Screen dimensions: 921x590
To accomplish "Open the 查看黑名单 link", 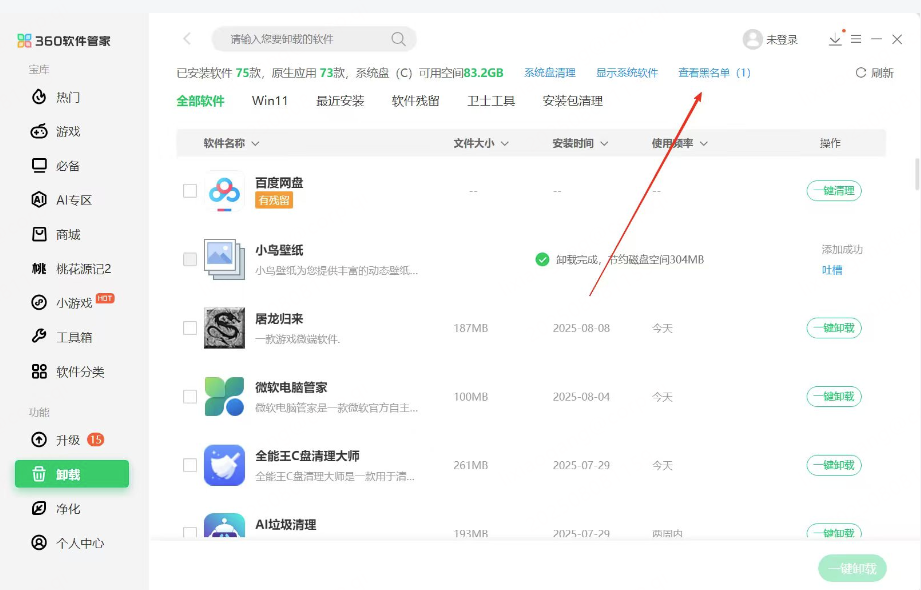I will point(713,73).
